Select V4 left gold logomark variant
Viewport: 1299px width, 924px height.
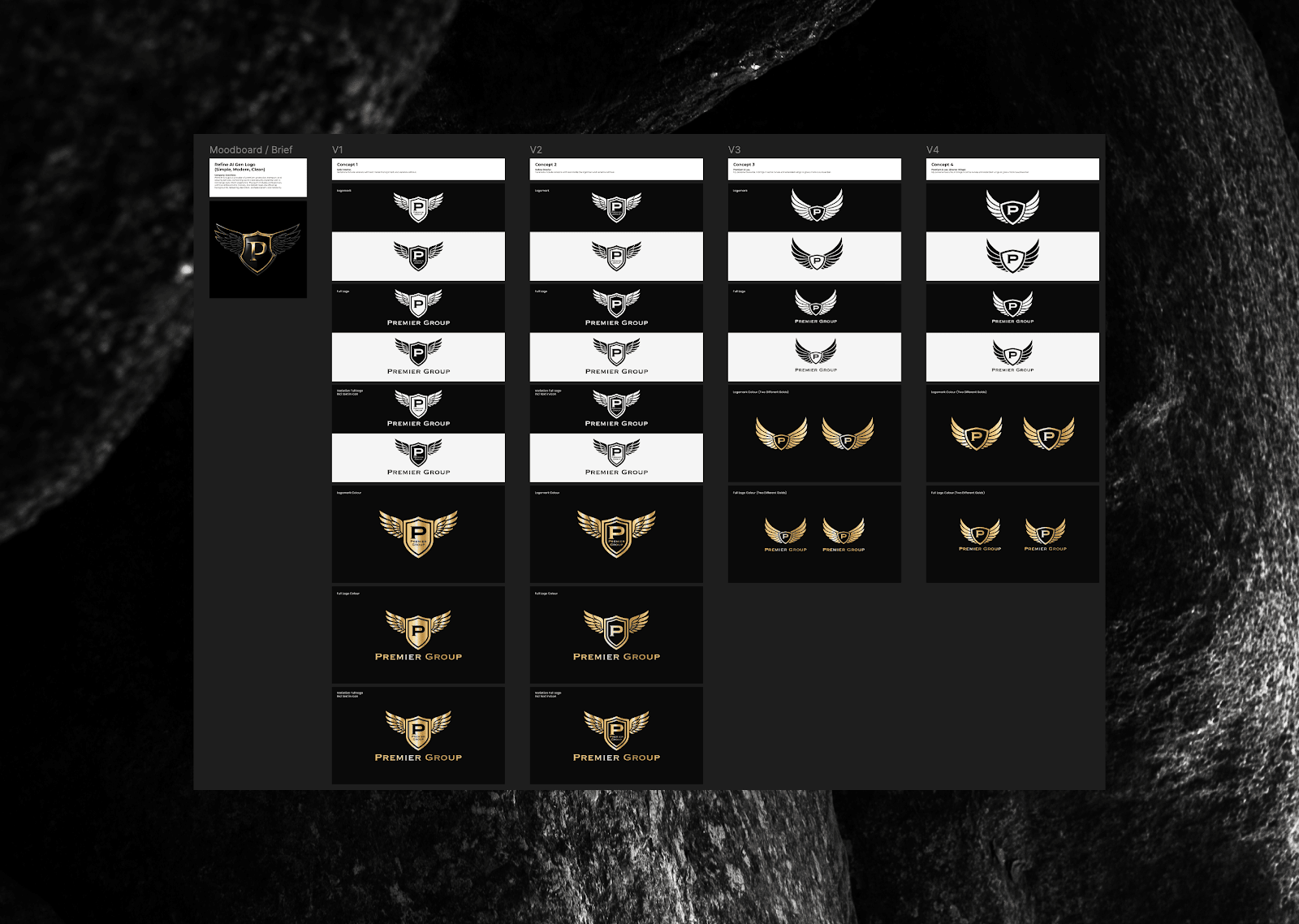click(977, 434)
